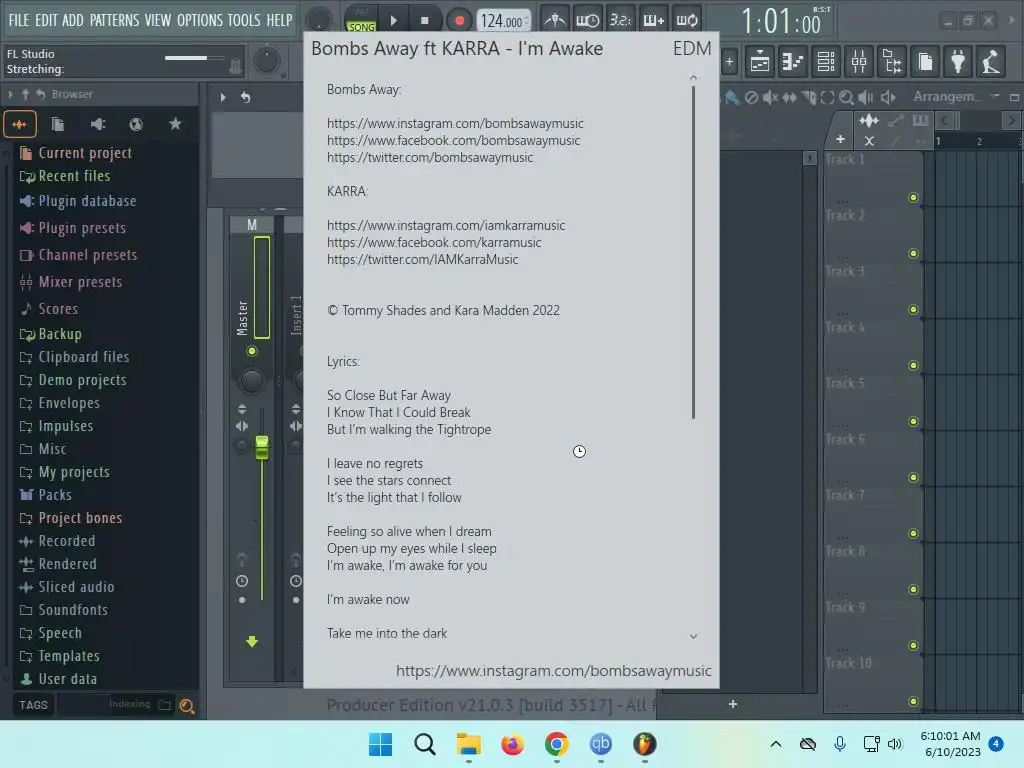This screenshot has height=768, width=1024.
Task: Open the footer Instagram URL in info panel
Action: (x=554, y=671)
